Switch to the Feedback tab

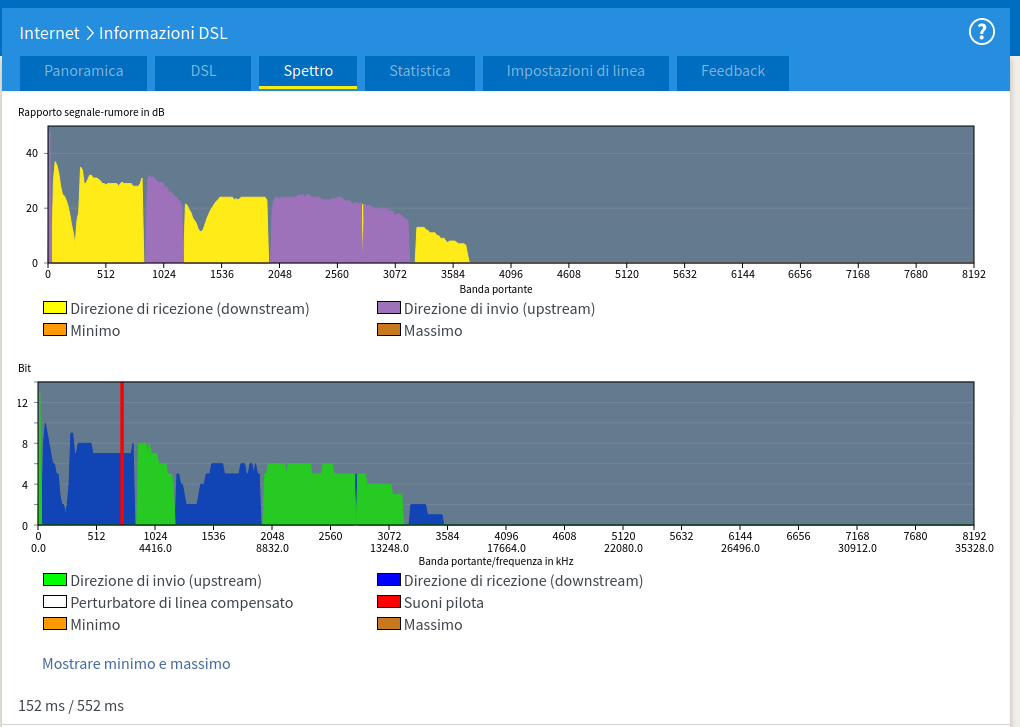[x=732, y=72]
